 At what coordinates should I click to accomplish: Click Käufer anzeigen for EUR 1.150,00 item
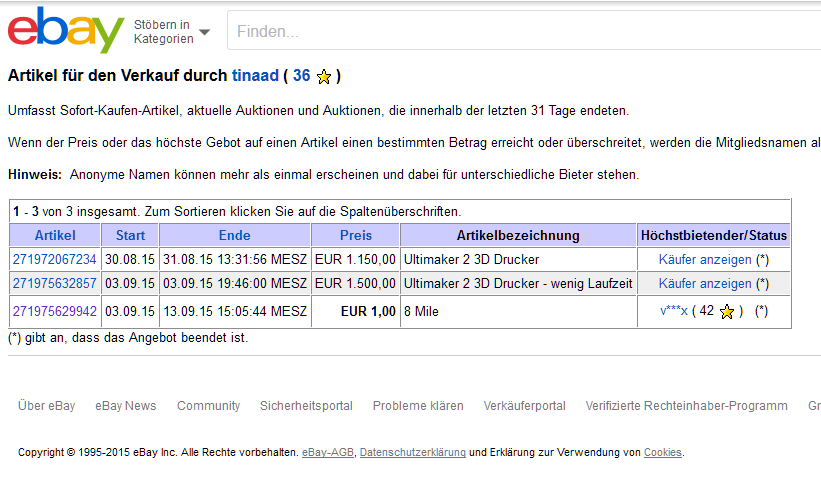[x=705, y=259]
